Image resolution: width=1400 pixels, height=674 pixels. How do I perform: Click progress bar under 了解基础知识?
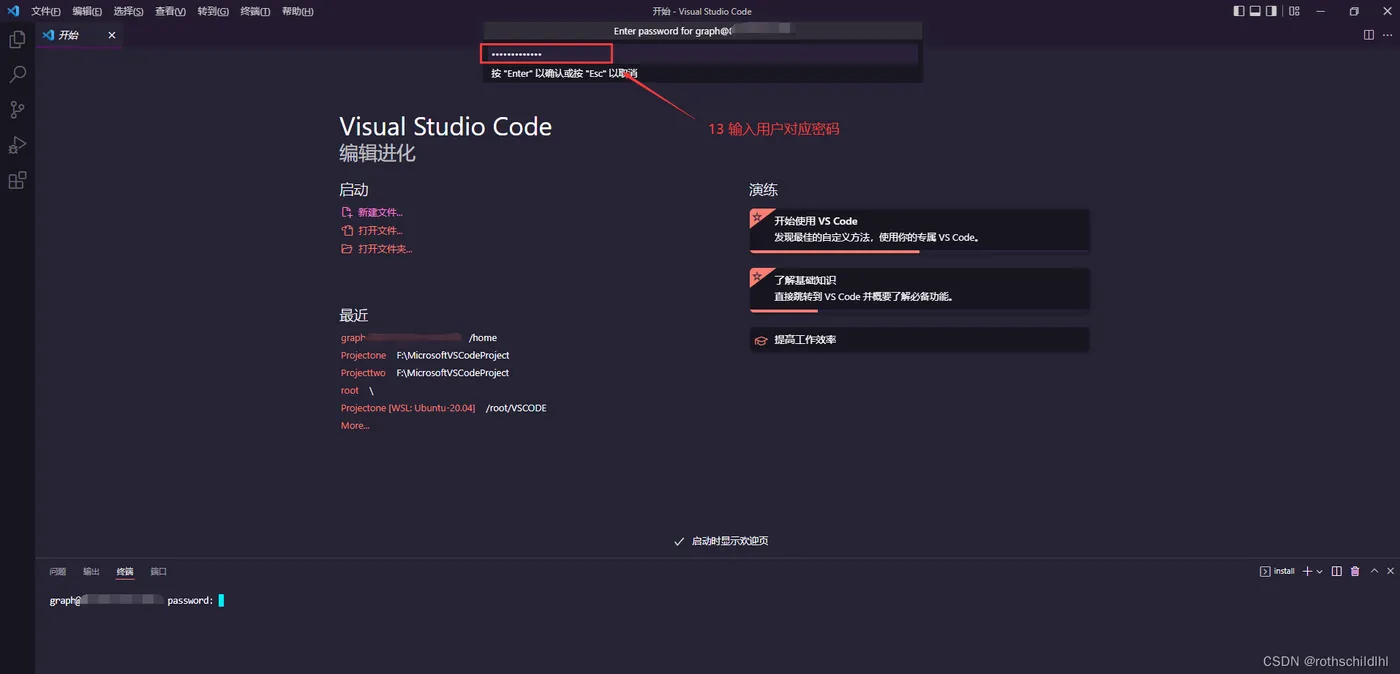coord(919,311)
